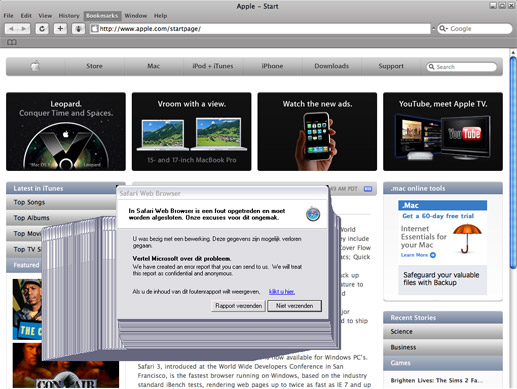Follow the 'klikt u hier' link in the dialog

pos(282,292)
